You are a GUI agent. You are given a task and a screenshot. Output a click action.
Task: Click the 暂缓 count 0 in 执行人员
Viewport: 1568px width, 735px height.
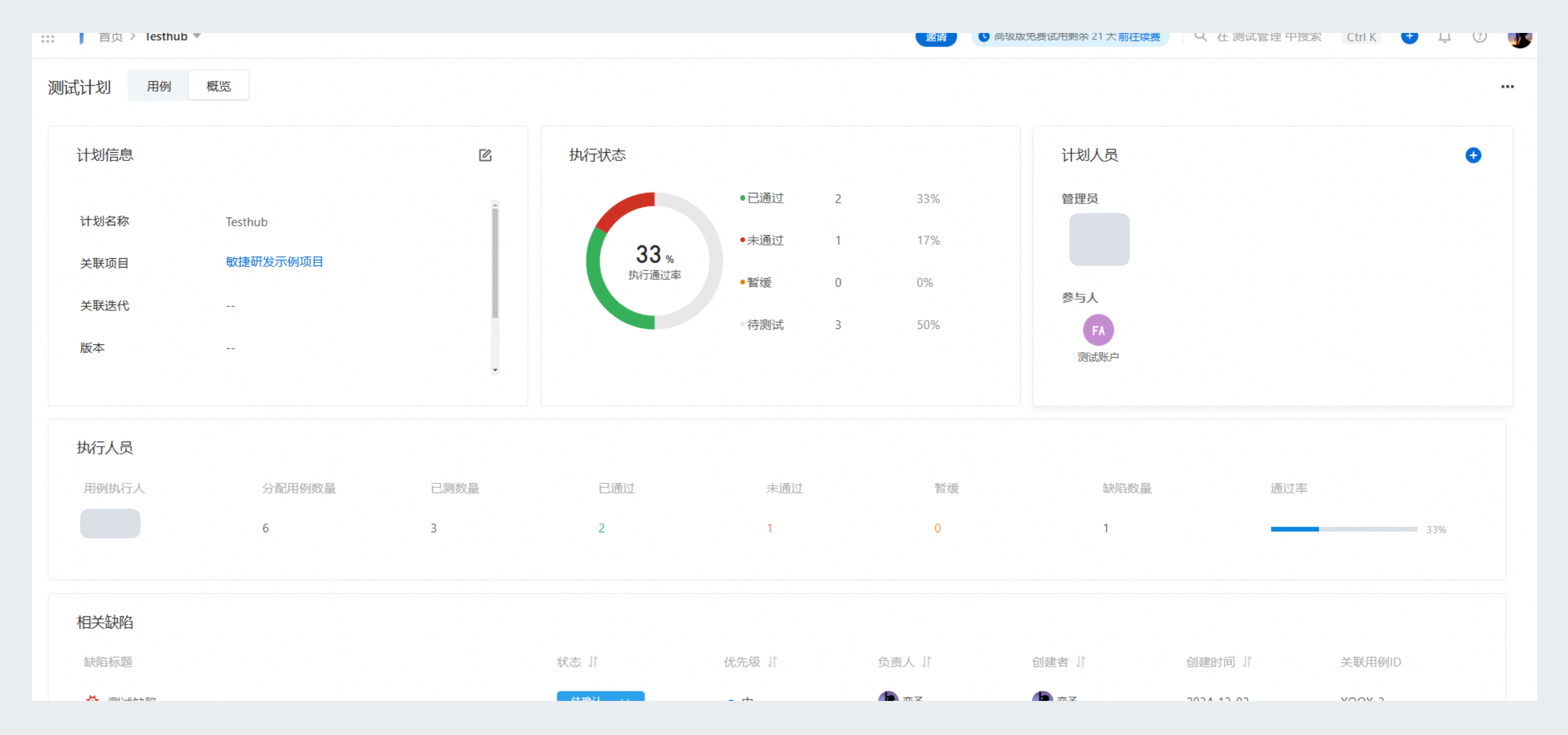point(937,528)
